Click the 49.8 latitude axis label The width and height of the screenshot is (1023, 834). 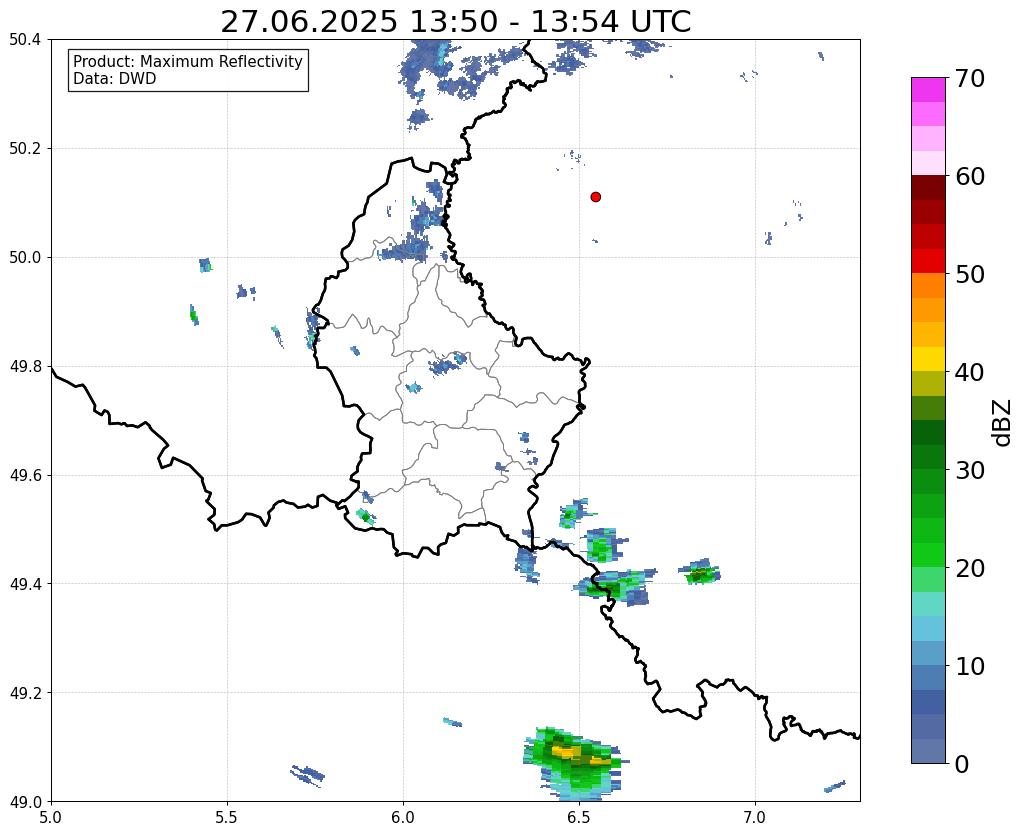tap(25, 366)
